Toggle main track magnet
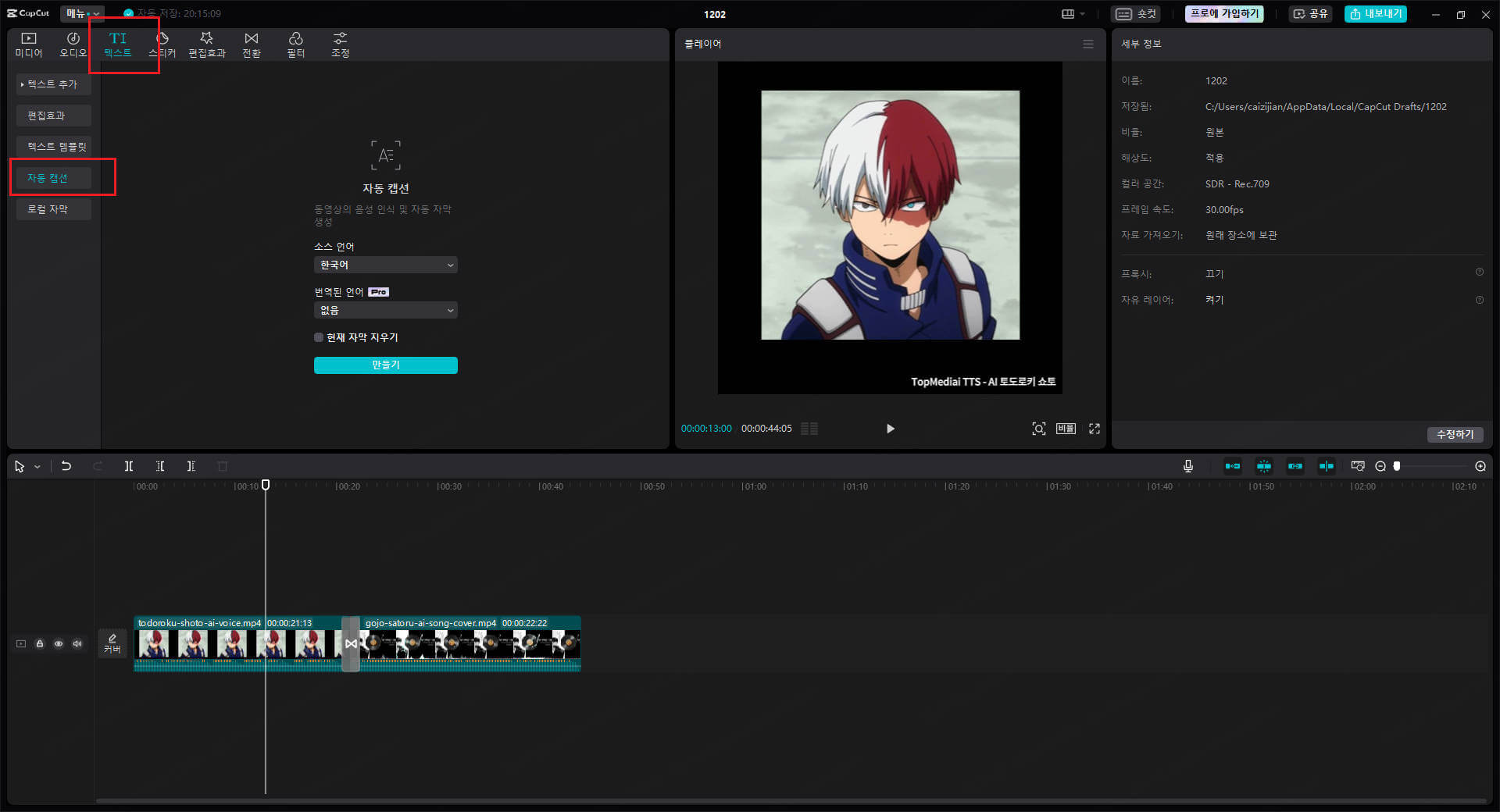Screen dimensions: 1500x812 (x=1233, y=466)
